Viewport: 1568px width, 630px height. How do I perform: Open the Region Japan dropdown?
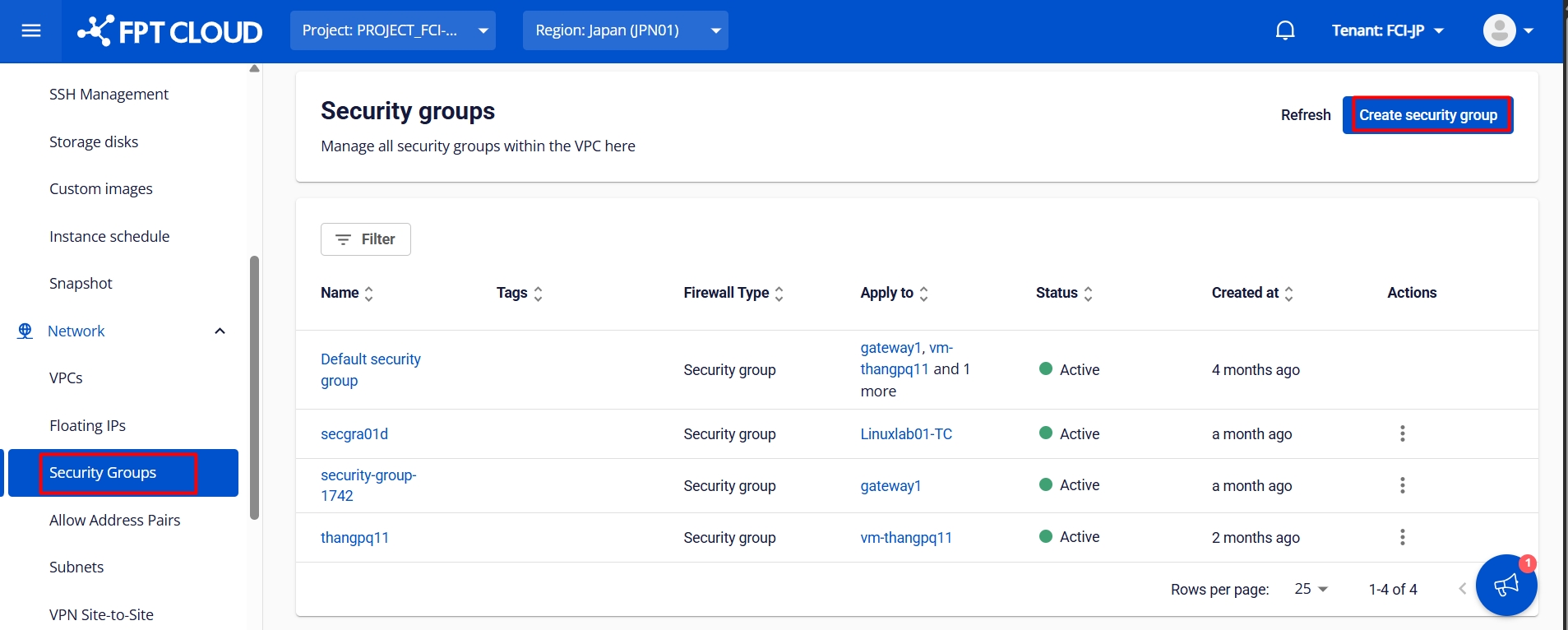pyautogui.click(x=625, y=30)
